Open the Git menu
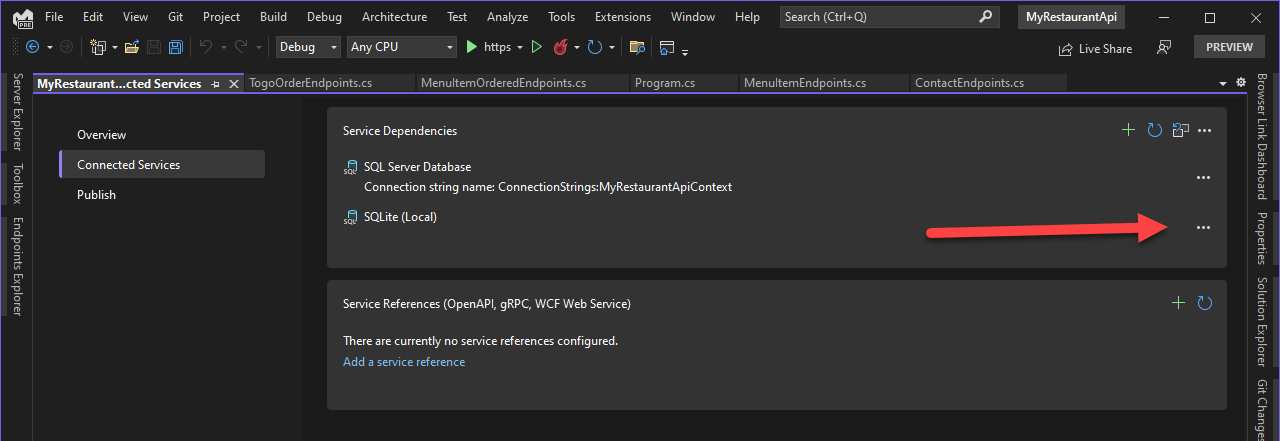Image resolution: width=1280 pixels, height=441 pixels. click(x=175, y=17)
